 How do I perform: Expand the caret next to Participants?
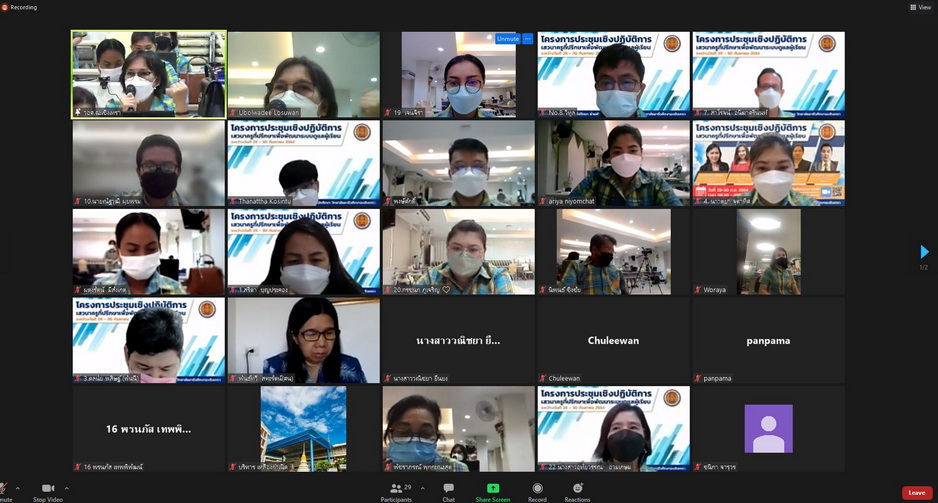point(422,489)
